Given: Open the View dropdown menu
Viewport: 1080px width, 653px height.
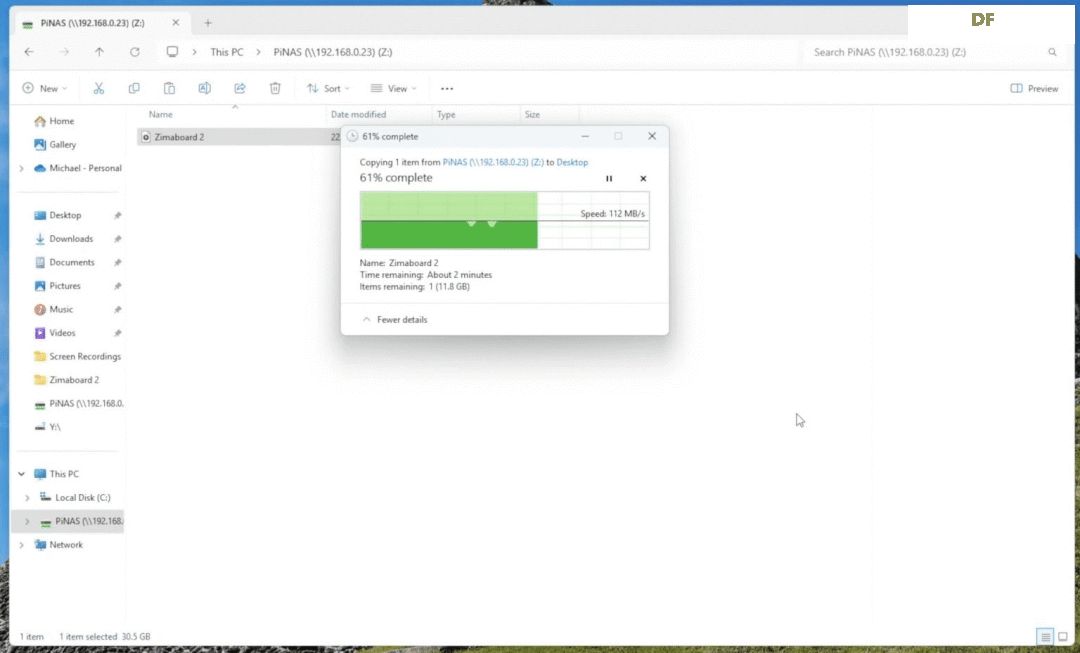Looking at the screenshot, I should point(393,88).
